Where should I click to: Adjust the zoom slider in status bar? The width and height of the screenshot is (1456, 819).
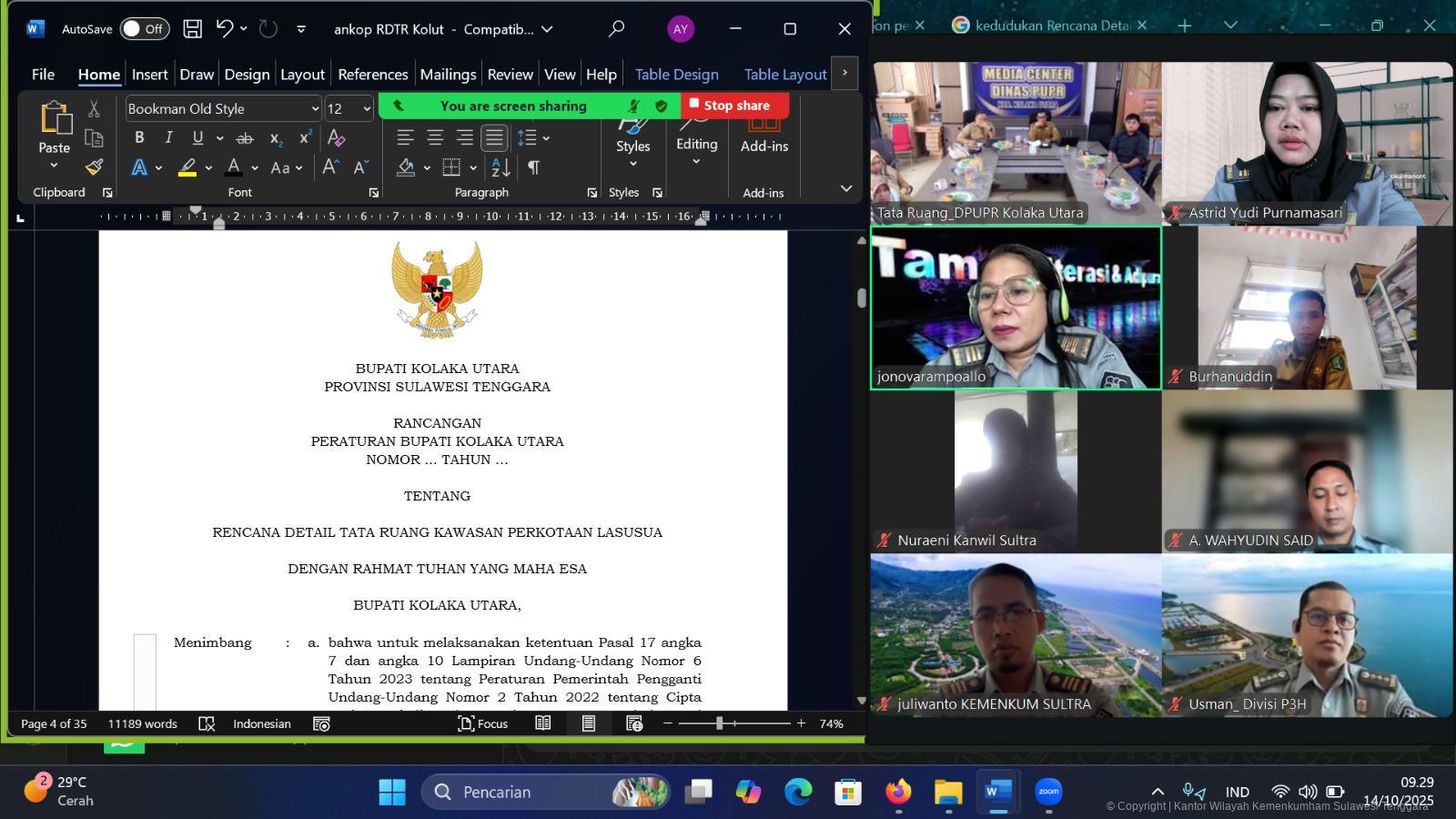[x=719, y=723]
